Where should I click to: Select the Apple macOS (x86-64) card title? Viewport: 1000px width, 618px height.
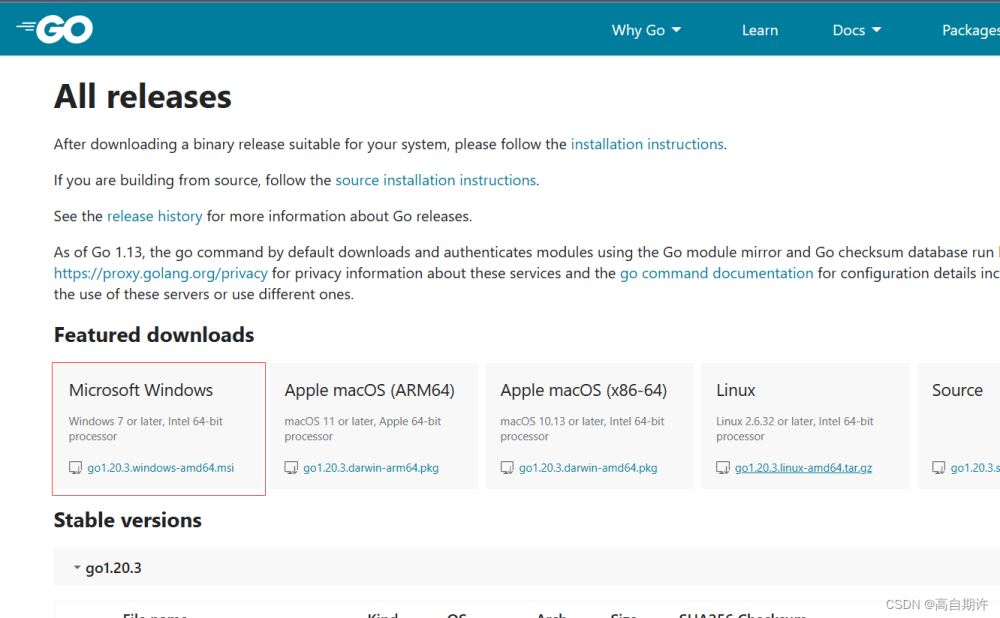pos(584,390)
